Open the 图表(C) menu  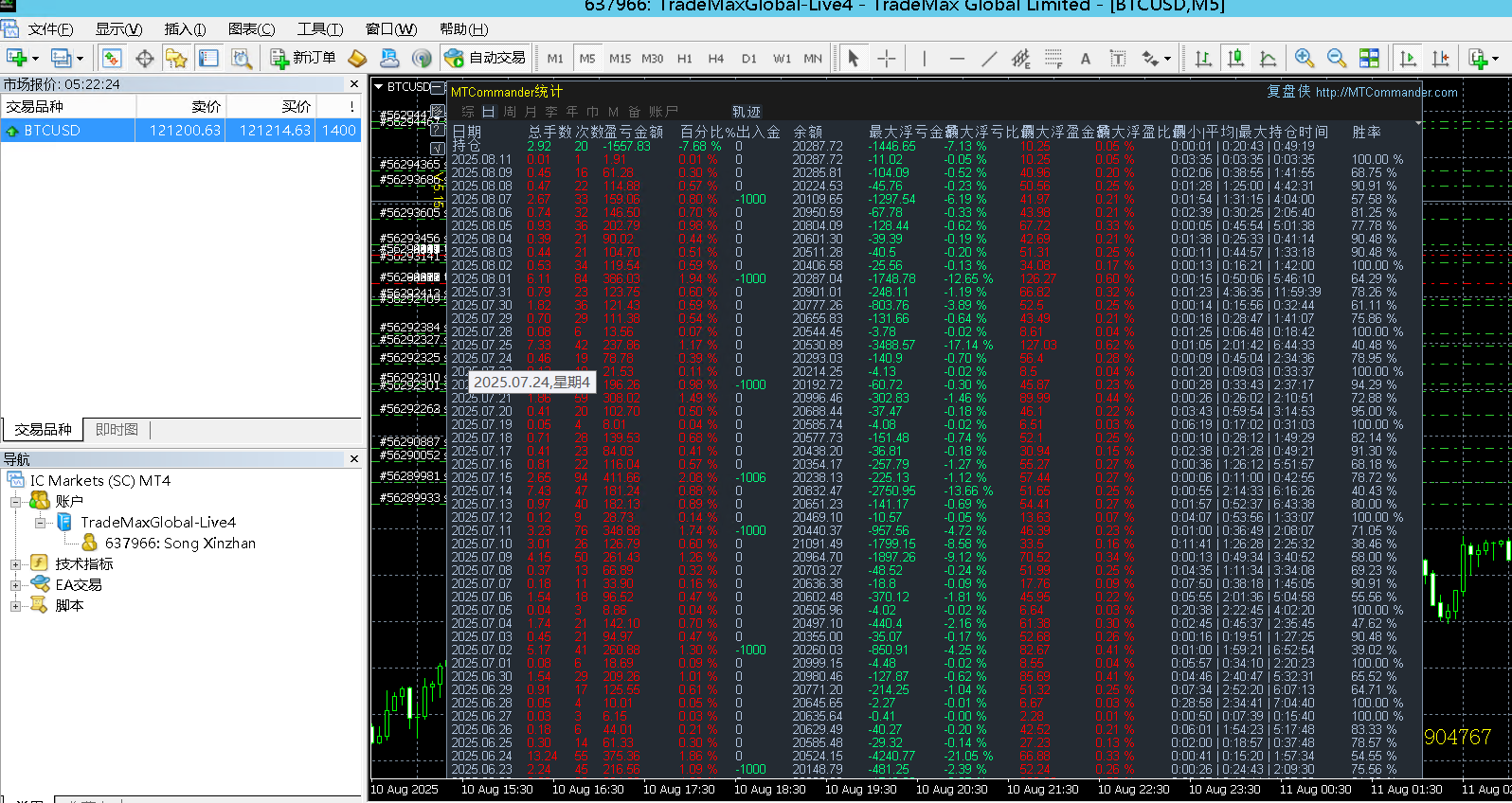(x=251, y=29)
